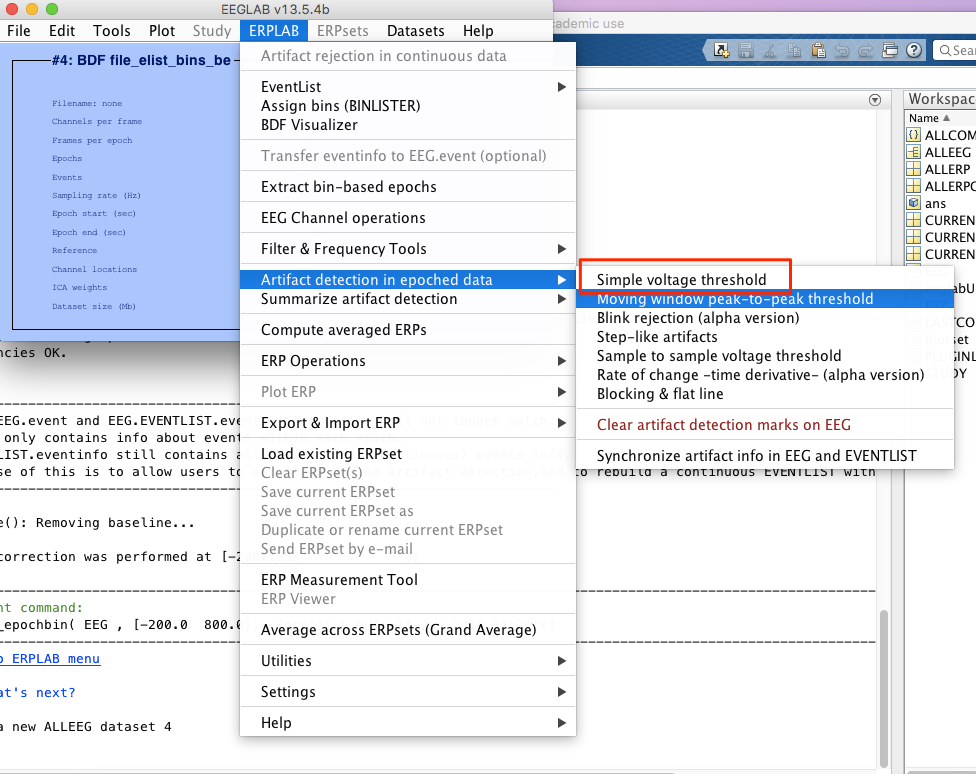Select Moving window peak-to-peak threshold
This screenshot has height=774, width=976.
765,299
